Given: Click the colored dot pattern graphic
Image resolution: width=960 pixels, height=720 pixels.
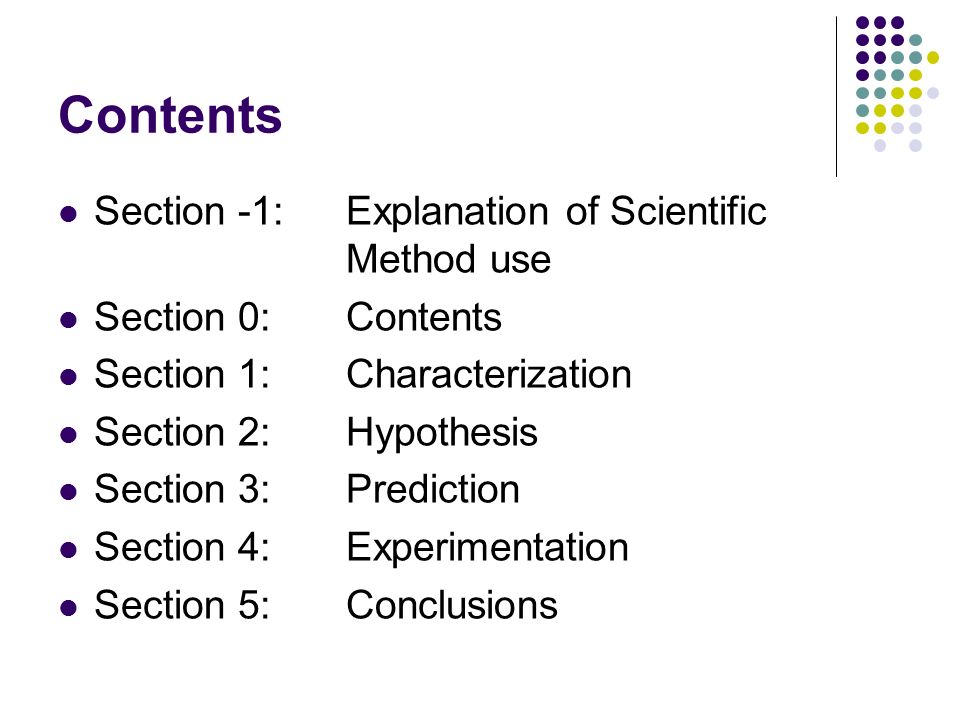Looking at the screenshot, I should 897,84.
